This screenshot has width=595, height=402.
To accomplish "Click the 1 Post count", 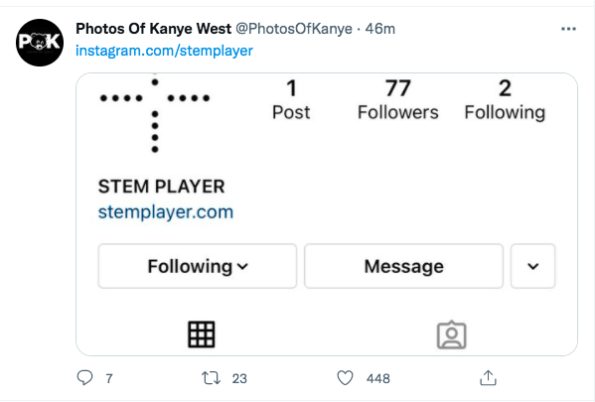I will click(x=291, y=100).
